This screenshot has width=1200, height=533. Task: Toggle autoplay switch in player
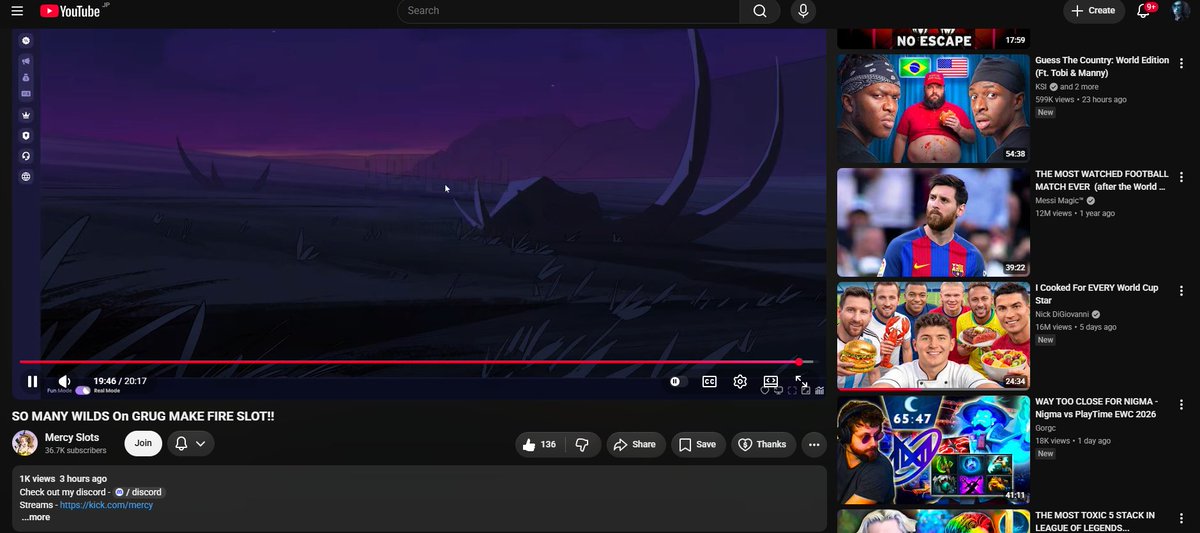pyautogui.click(x=678, y=381)
